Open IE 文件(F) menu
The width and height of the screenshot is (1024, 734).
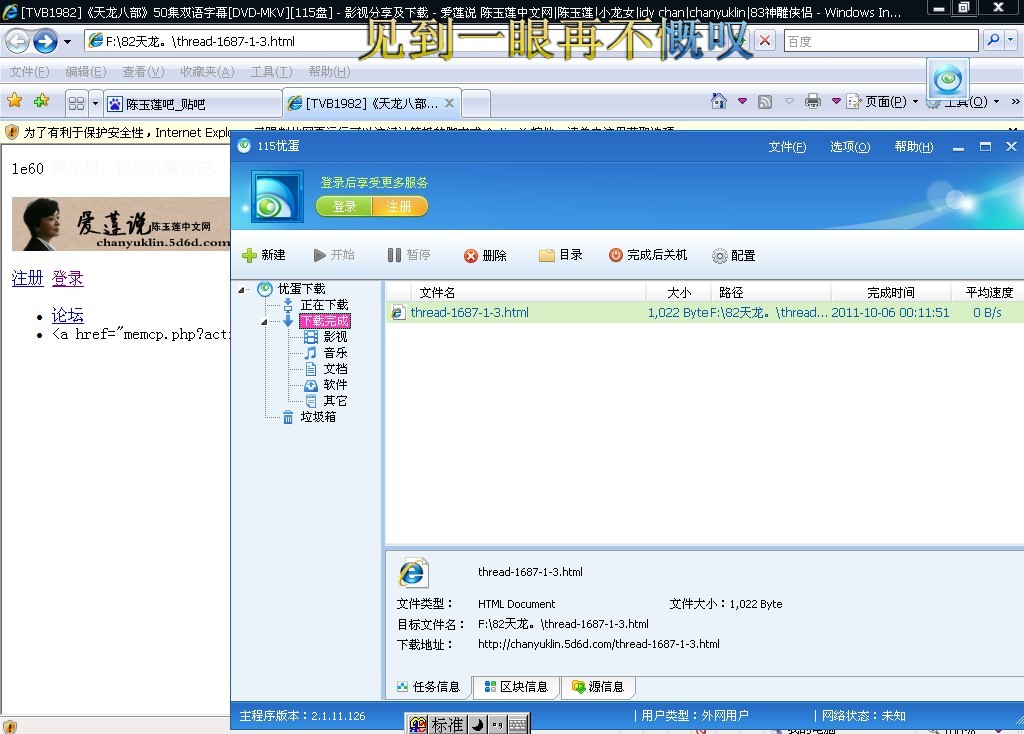(x=29, y=72)
